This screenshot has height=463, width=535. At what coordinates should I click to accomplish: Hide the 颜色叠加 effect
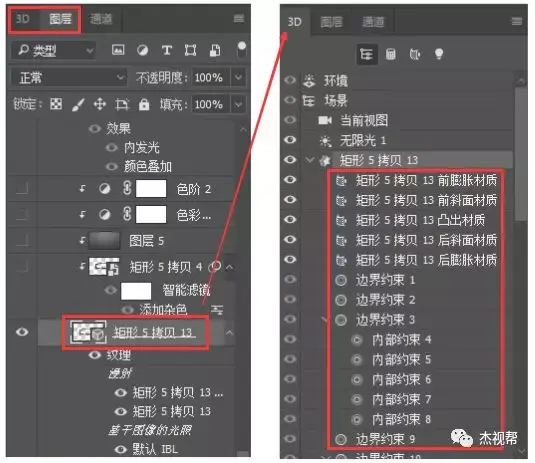(111, 167)
